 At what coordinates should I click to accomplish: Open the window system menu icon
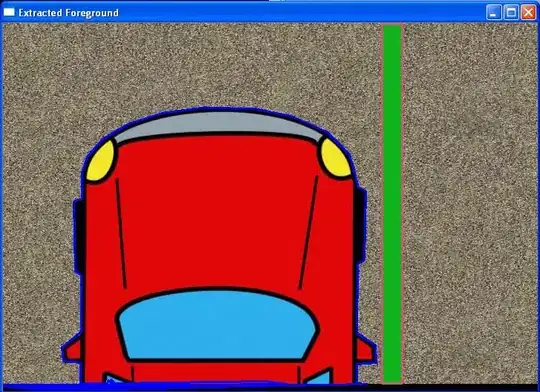[9, 12]
